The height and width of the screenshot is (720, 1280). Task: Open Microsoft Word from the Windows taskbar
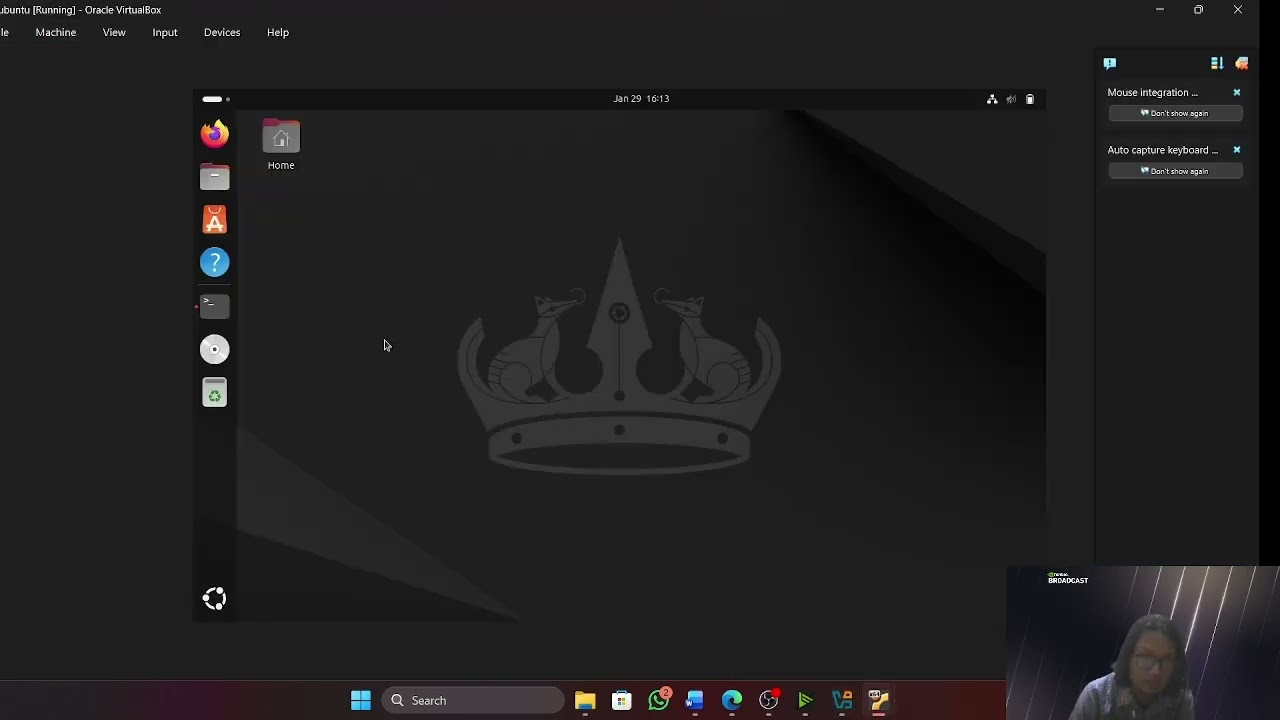pyautogui.click(x=695, y=701)
